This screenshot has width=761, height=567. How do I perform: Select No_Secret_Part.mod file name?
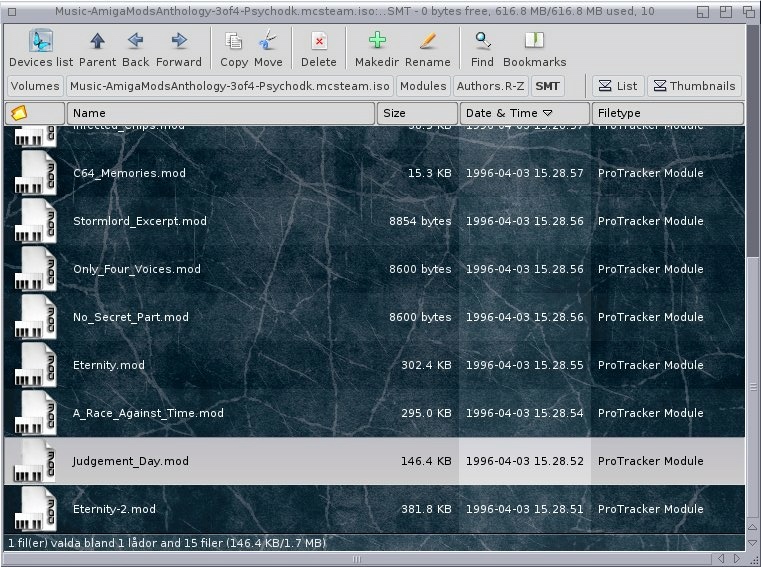[x=131, y=317]
